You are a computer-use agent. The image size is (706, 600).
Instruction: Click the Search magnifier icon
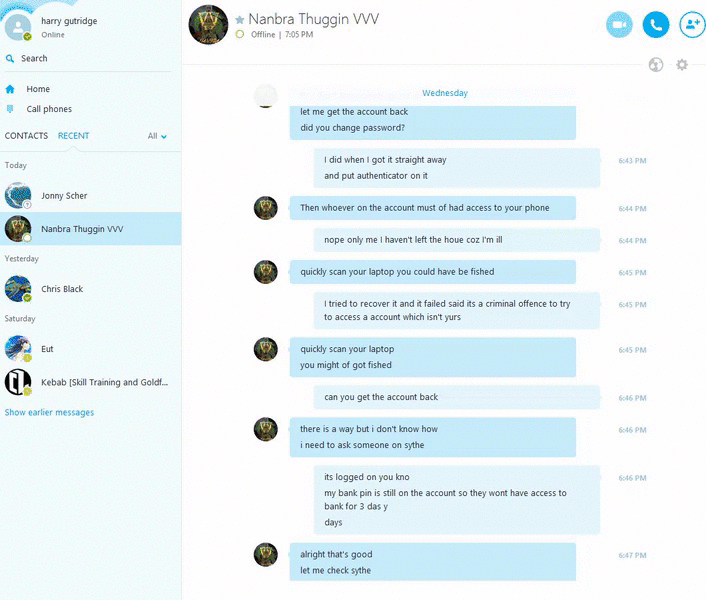point(10,59)
